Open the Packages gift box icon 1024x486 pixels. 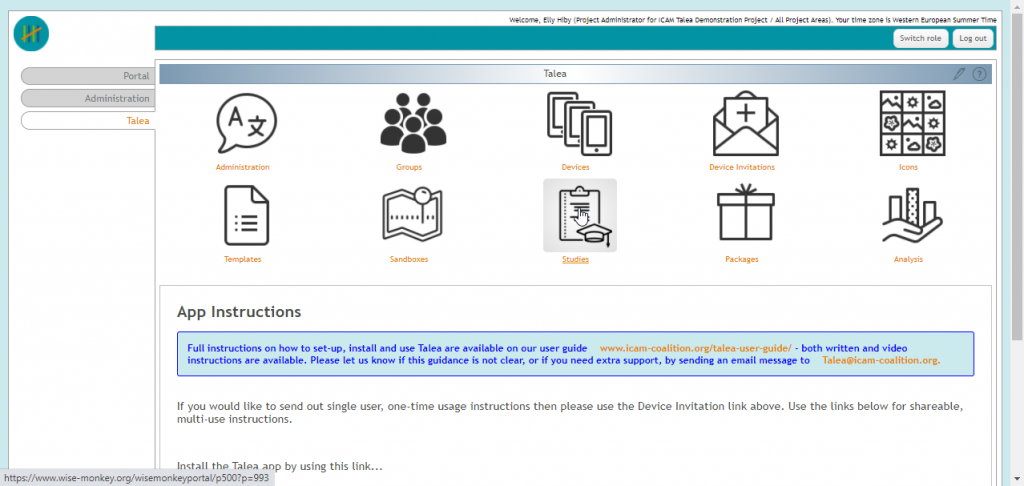[x=745, y=212]
